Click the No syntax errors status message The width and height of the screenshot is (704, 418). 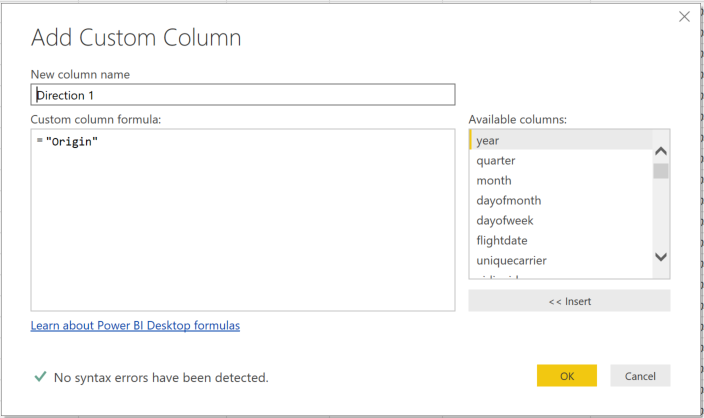pyautogui.click(x=161, y=378)
